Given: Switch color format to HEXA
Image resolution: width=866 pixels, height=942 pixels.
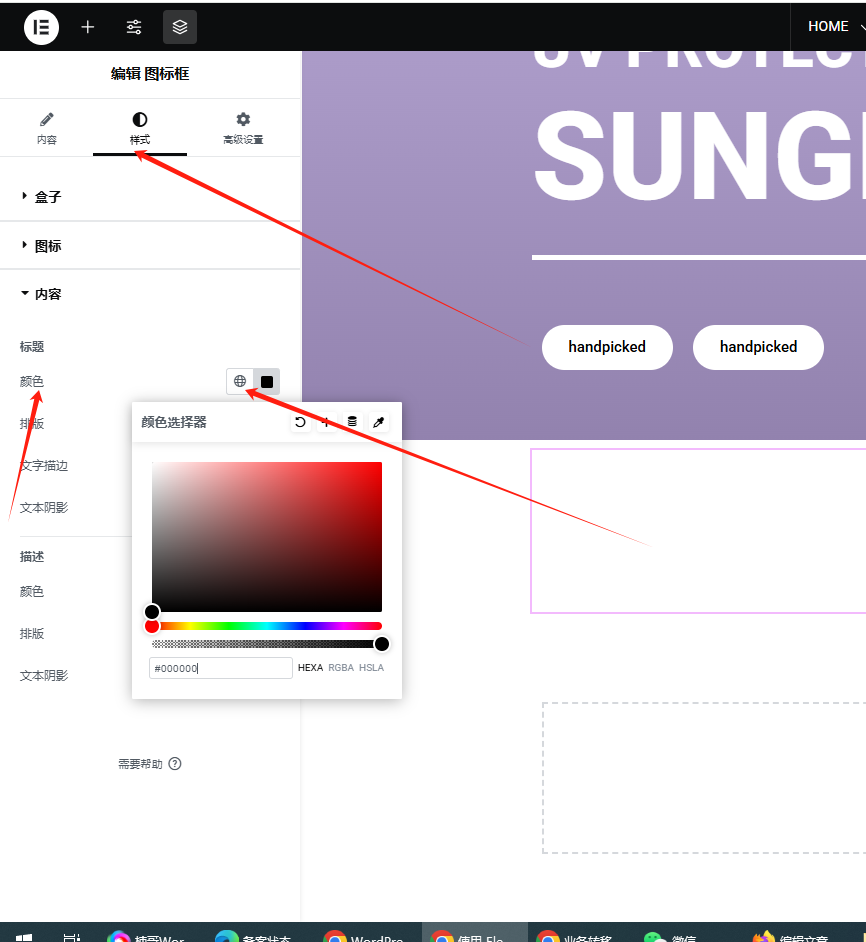Looking at the screenshot, I should pos(310,668).
